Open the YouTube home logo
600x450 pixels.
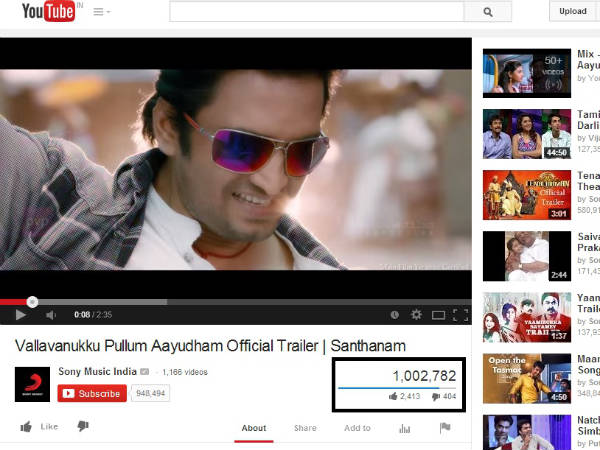[x=48, y=11]
